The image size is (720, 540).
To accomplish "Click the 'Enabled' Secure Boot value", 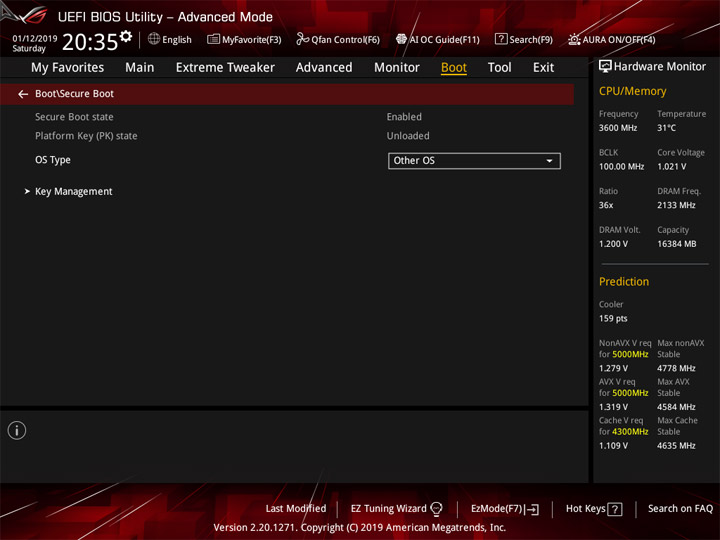I will [x=404, y=117].
